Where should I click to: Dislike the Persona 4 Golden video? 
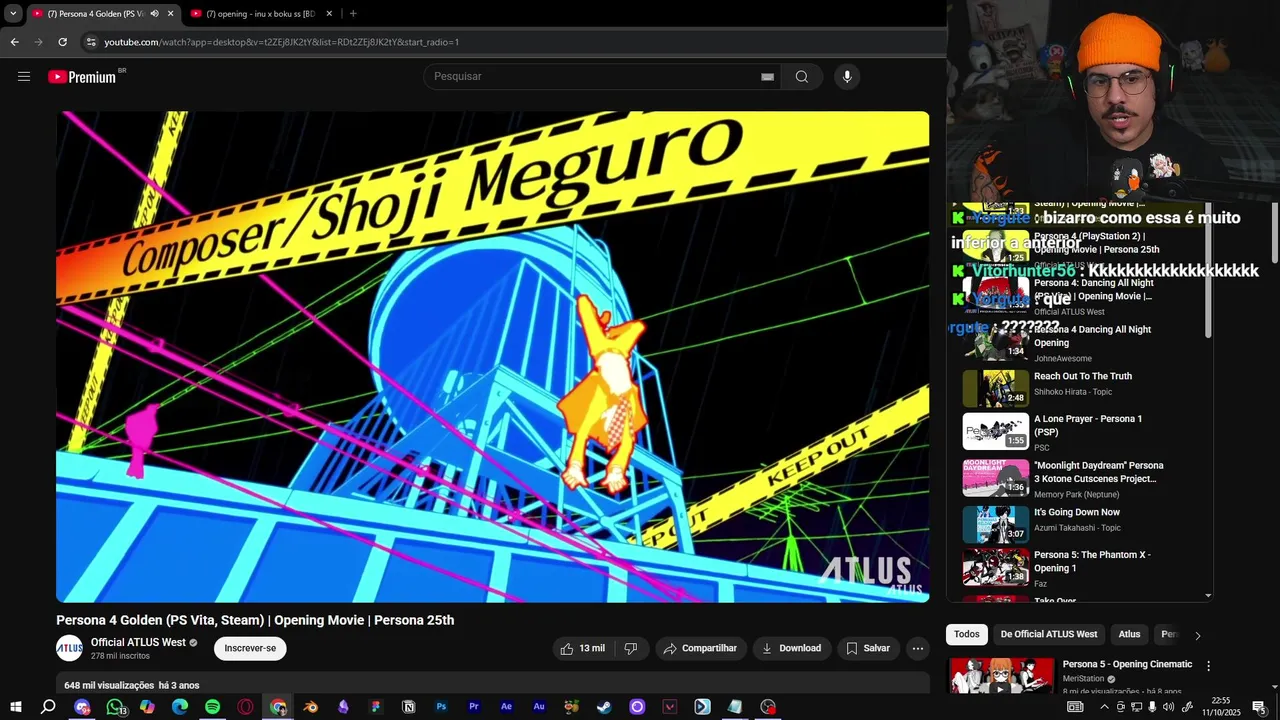tap(631, 648)
